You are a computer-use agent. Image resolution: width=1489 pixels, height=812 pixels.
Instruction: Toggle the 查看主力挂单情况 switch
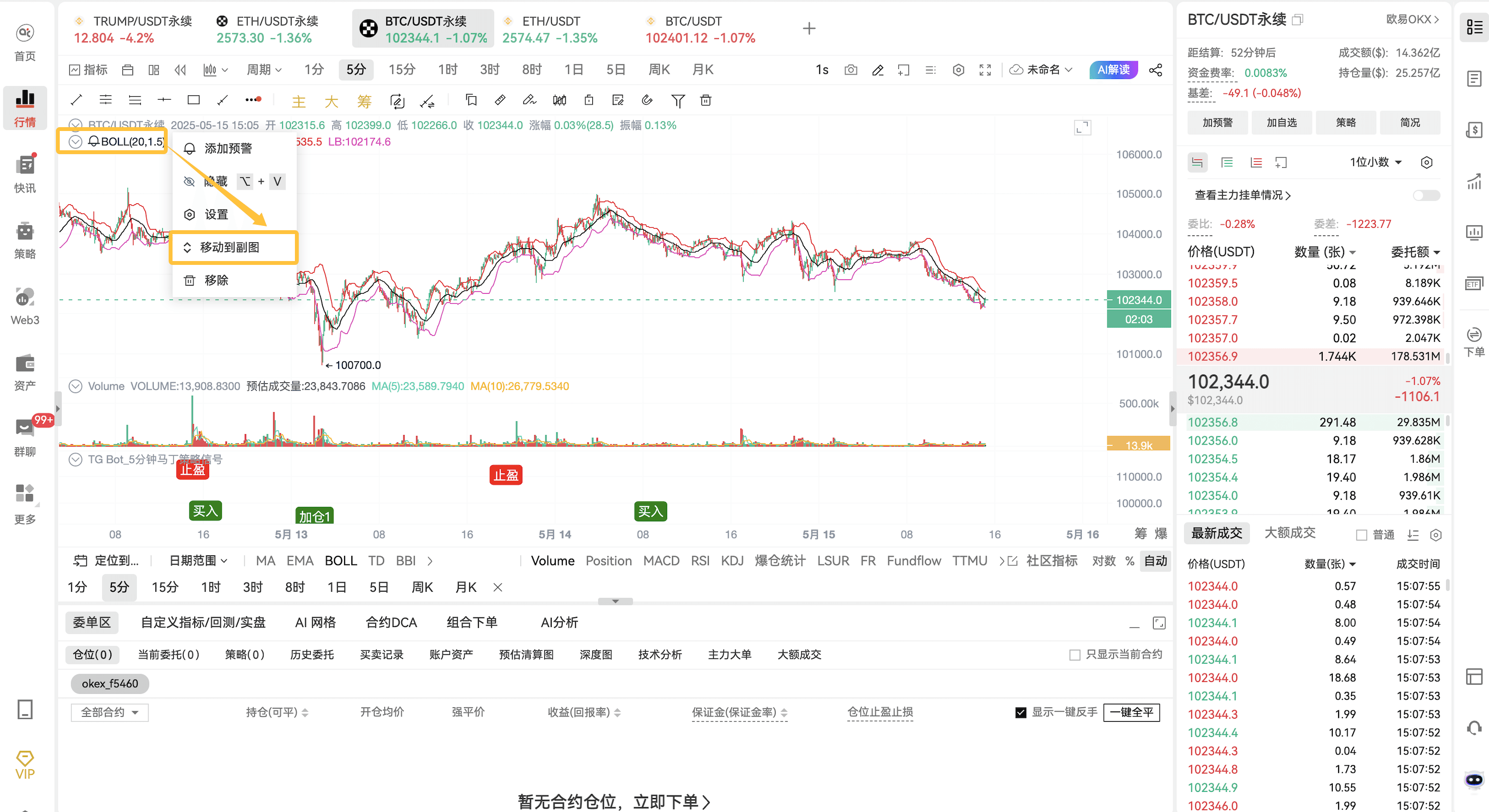tap(1425, 195)
